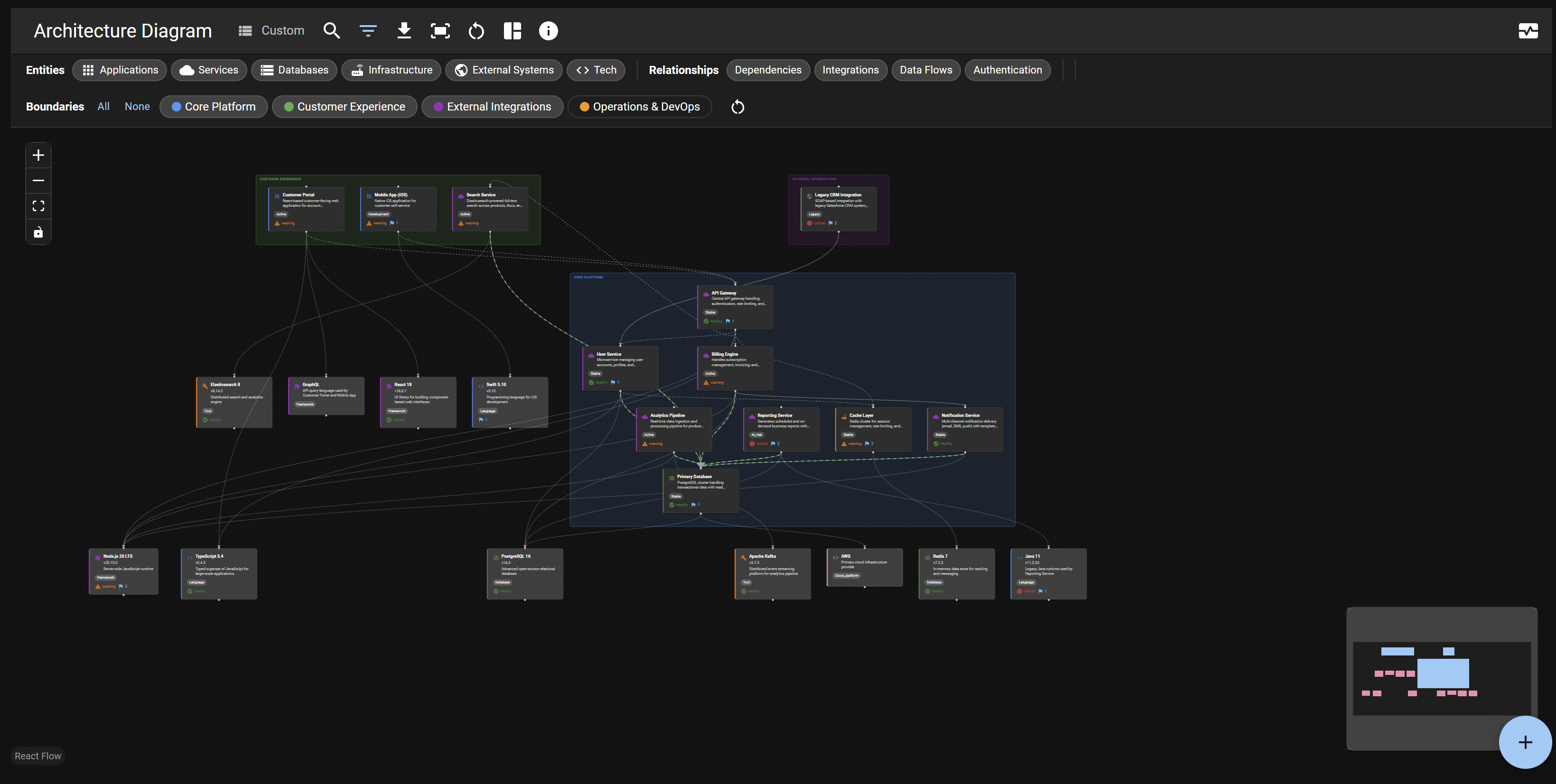Click the split-panel layout icon in toolbar
This screenshot has width=1556, height=784.
pyautogui.click(x=512, y=30)
